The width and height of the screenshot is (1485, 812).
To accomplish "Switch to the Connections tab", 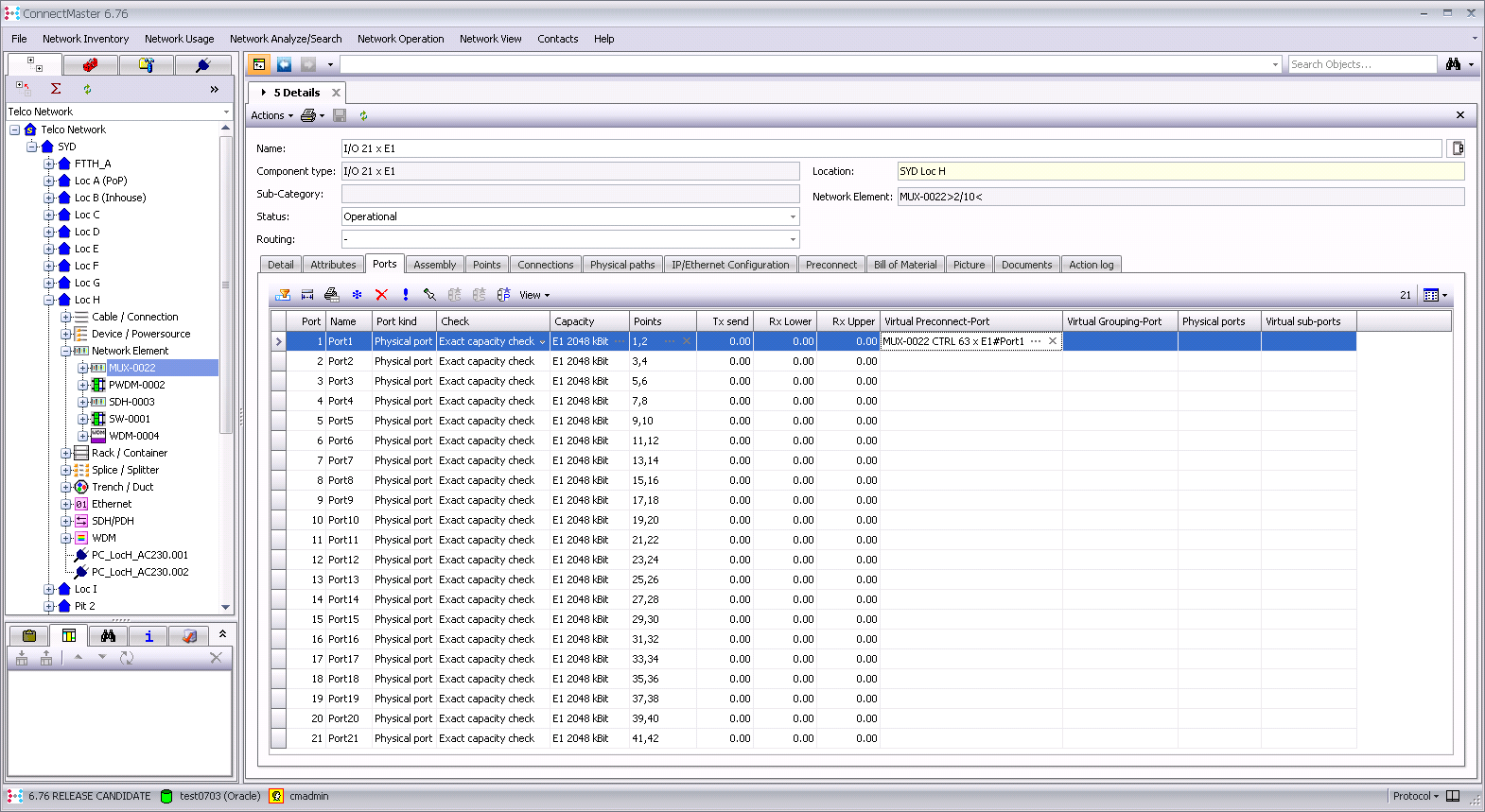I will [546, 265].
